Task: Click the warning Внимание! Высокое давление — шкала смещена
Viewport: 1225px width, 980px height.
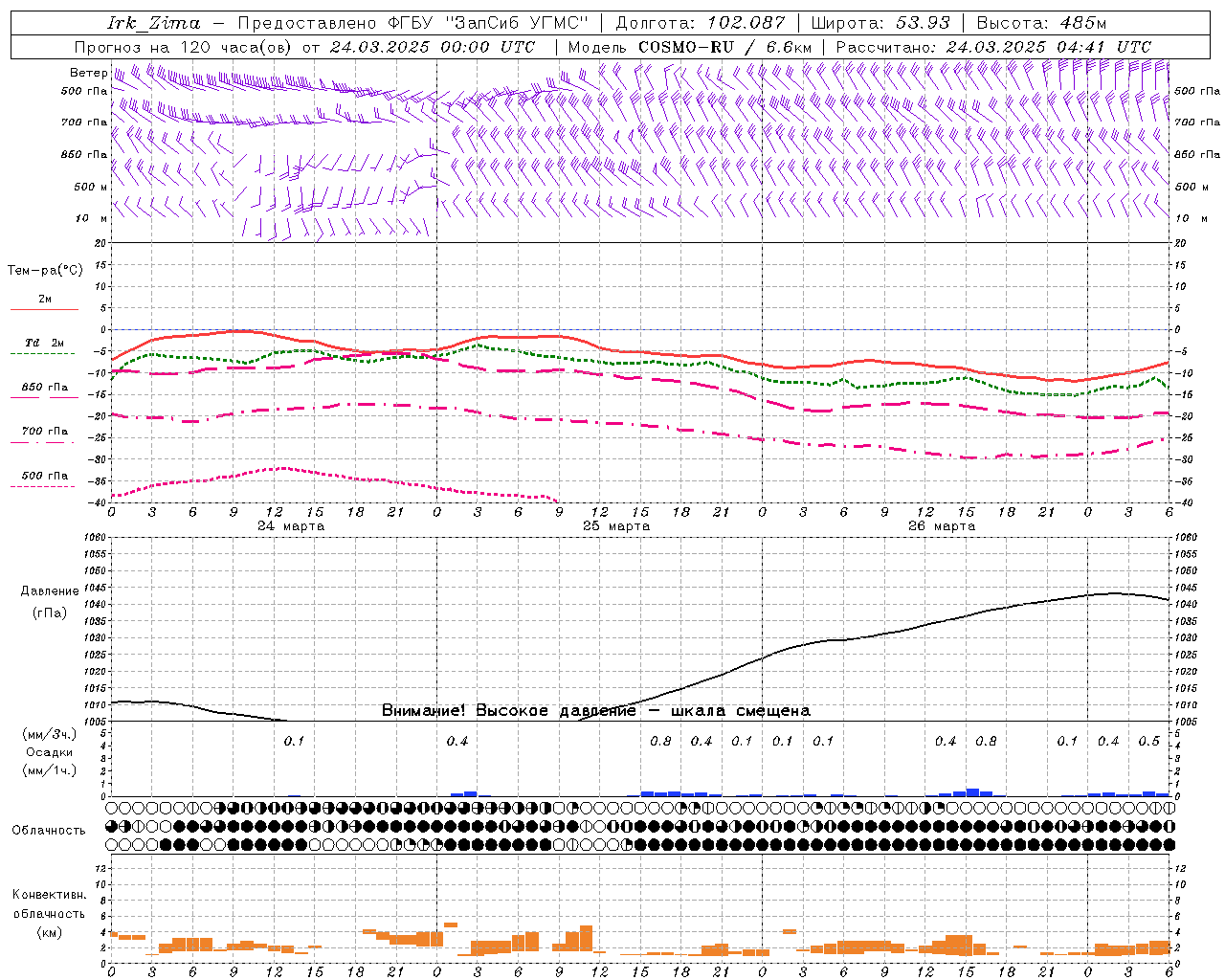Action: pyautogui.click(x=596, y=711)
